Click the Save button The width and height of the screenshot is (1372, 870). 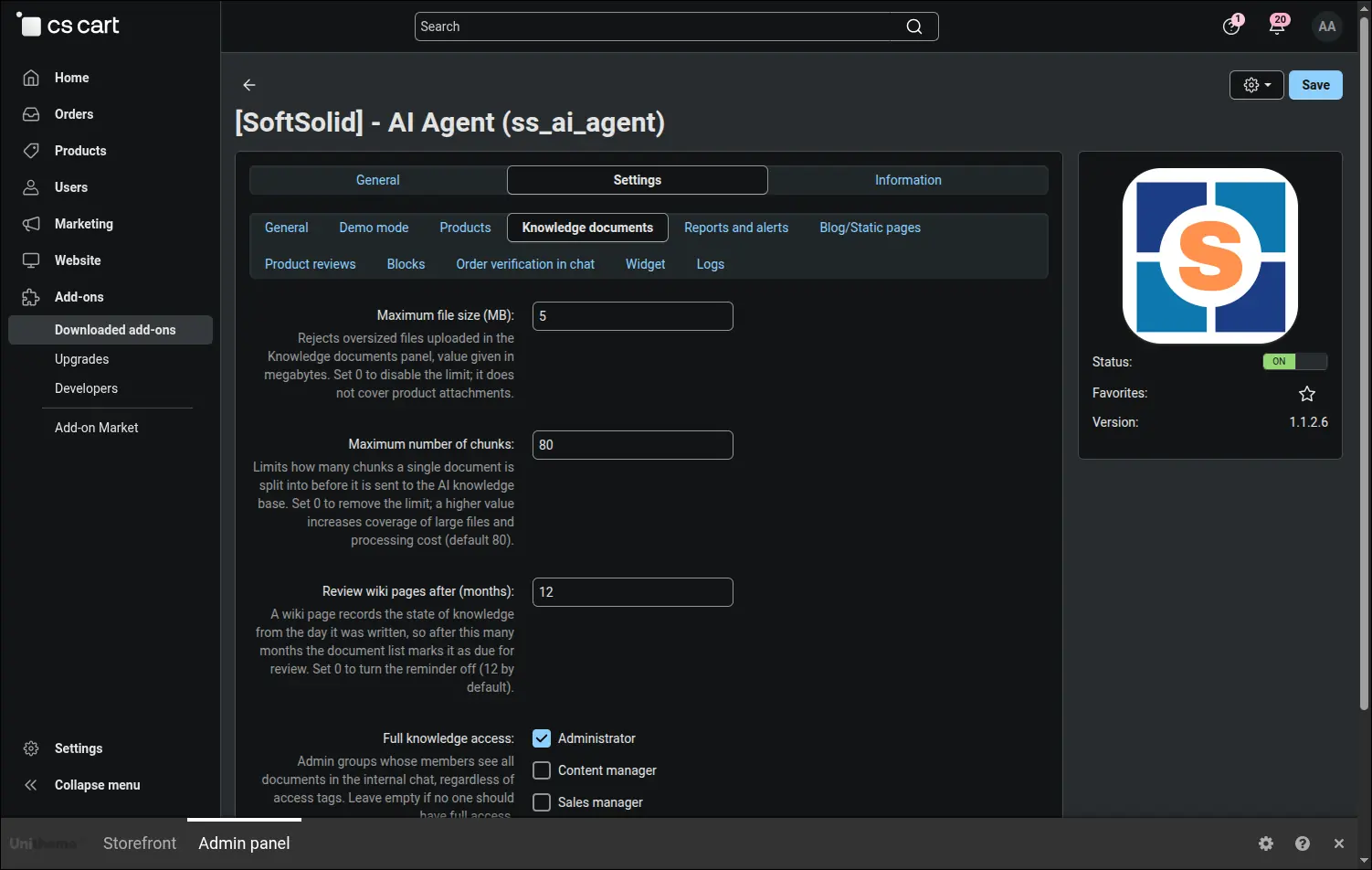point(1315,85)
